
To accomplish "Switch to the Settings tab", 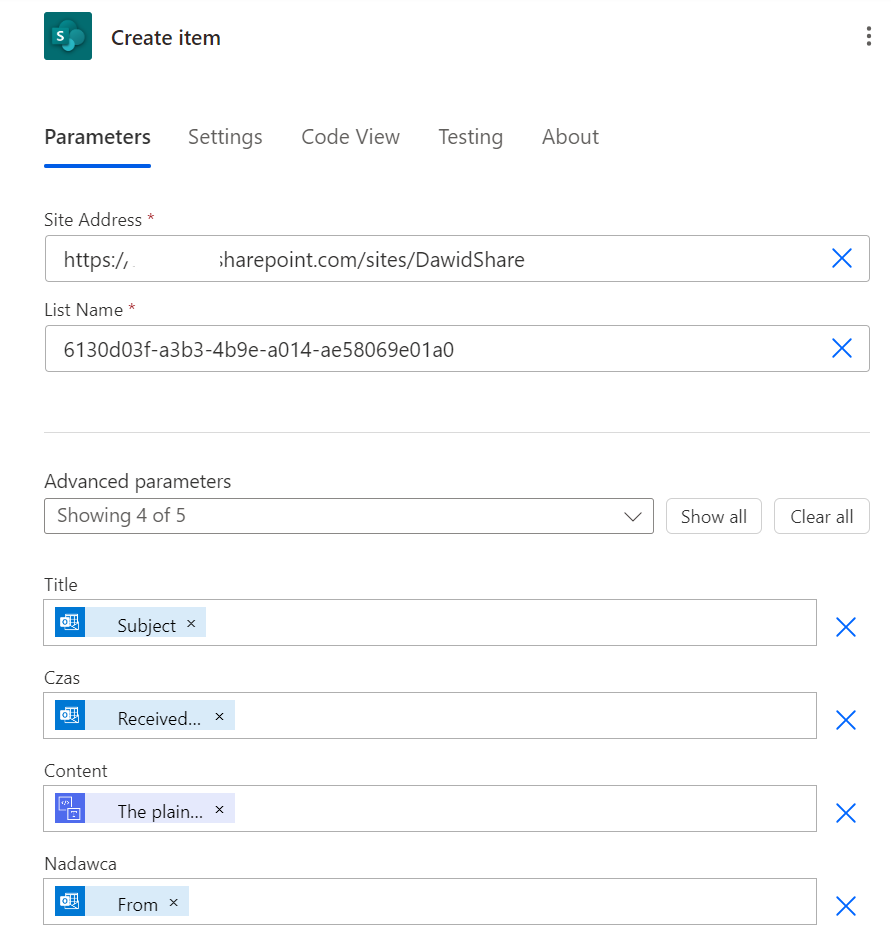I will point(225,137).
